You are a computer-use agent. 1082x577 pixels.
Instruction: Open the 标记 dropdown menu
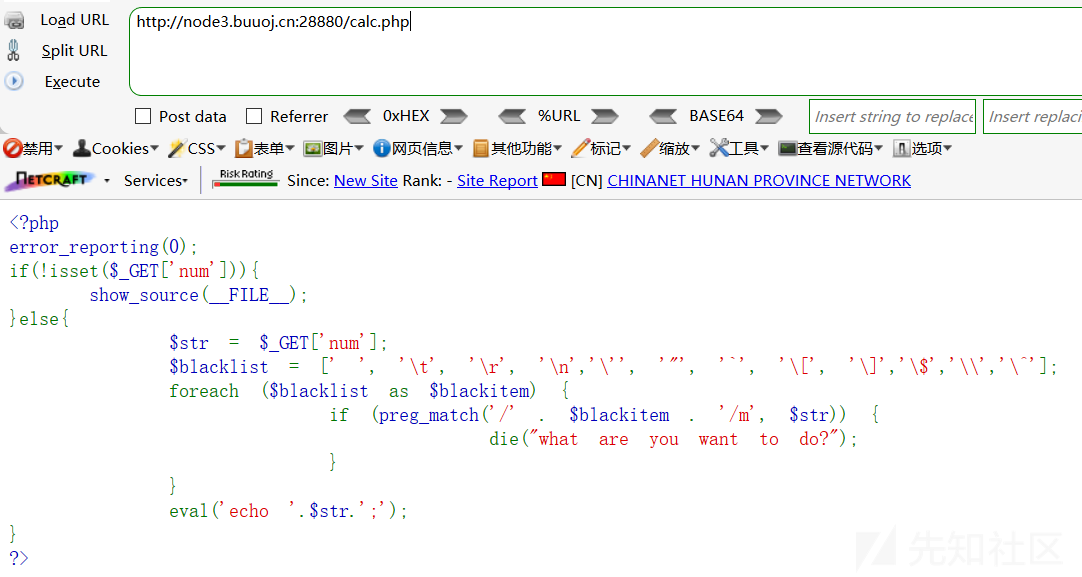[627, 148]
